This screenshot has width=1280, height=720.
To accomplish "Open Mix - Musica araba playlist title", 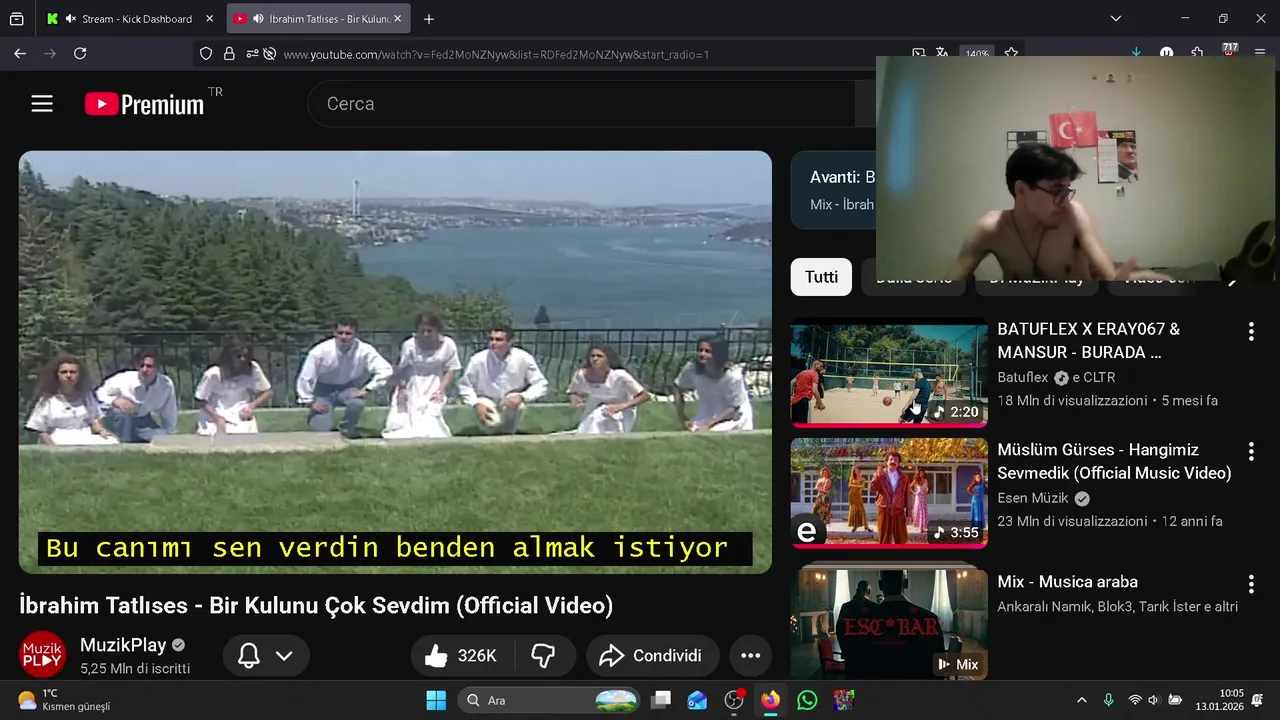I will 1067,582.
